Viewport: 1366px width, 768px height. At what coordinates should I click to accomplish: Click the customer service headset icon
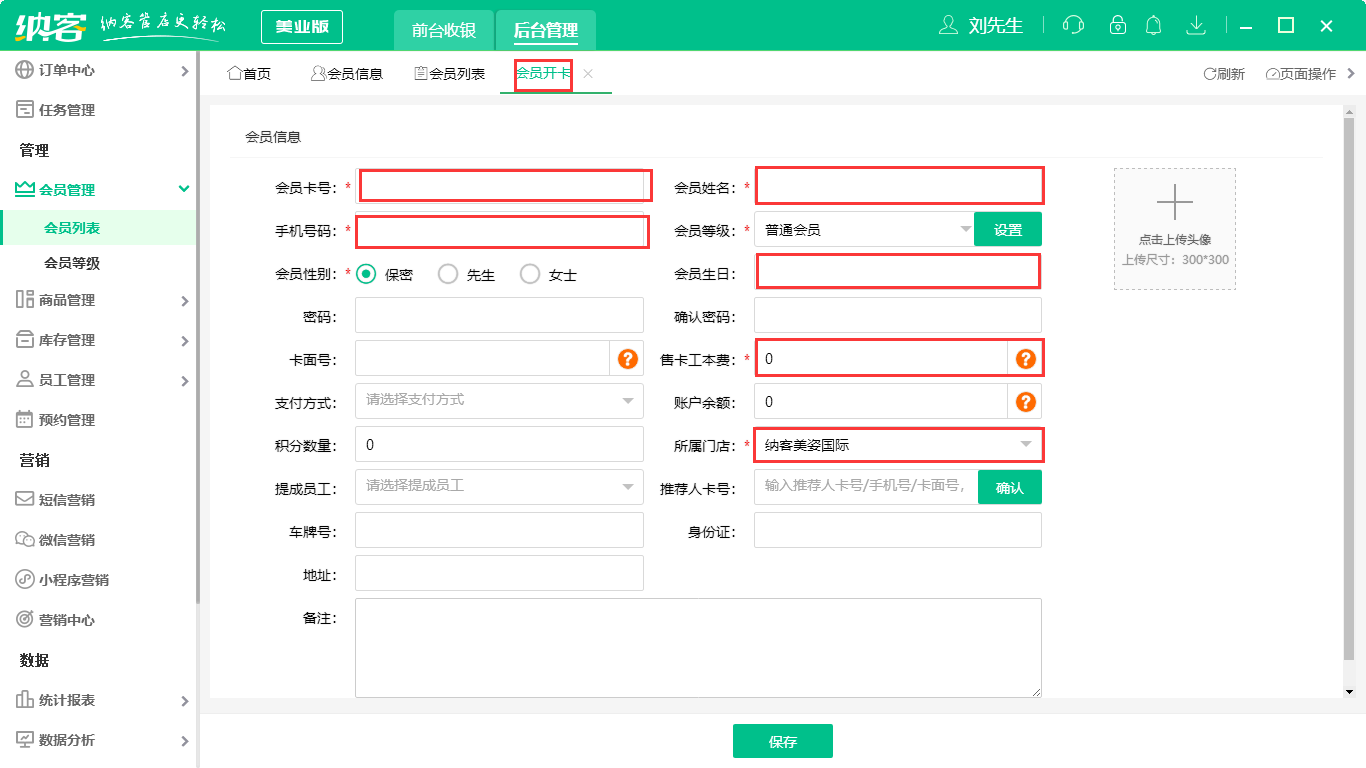click(x=1073, y=26)
